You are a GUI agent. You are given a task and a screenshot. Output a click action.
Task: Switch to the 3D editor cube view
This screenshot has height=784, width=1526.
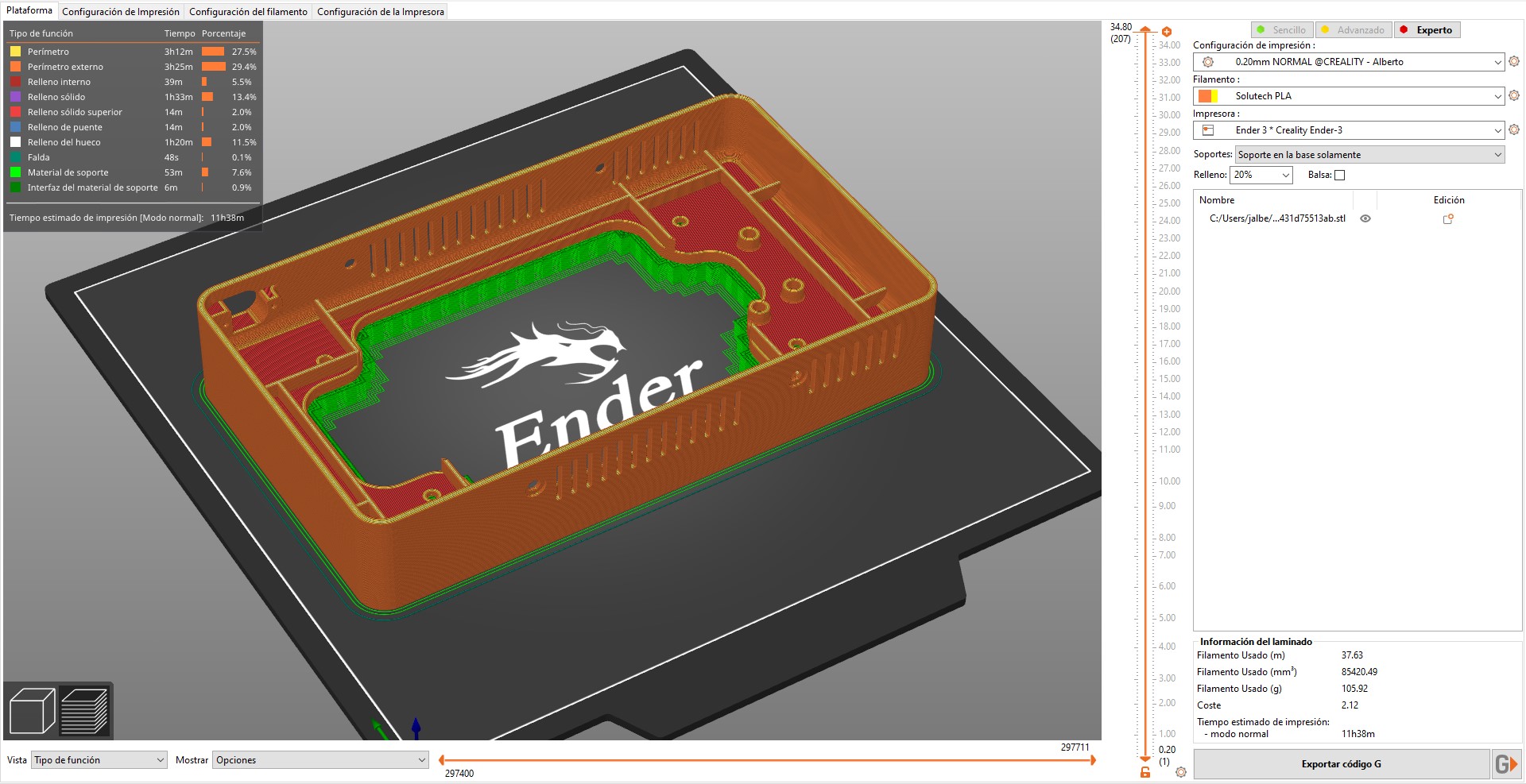point(32,710)
